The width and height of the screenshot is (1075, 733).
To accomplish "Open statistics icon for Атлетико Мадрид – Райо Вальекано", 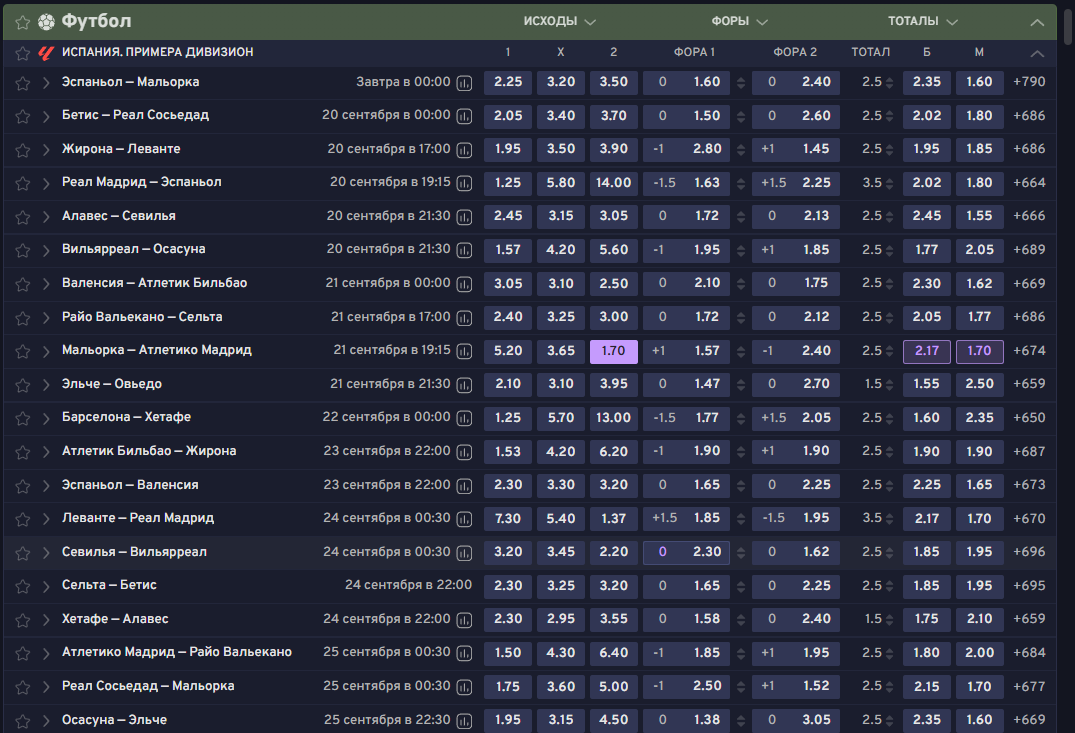I will coord(464,653).
